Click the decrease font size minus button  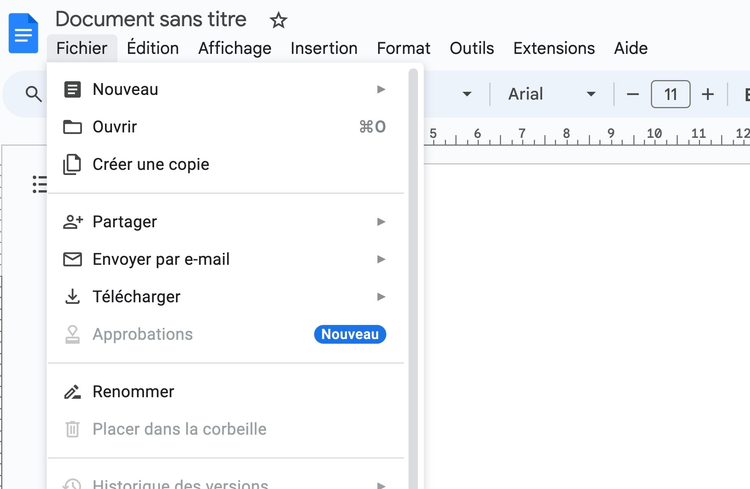pos(632,95)
